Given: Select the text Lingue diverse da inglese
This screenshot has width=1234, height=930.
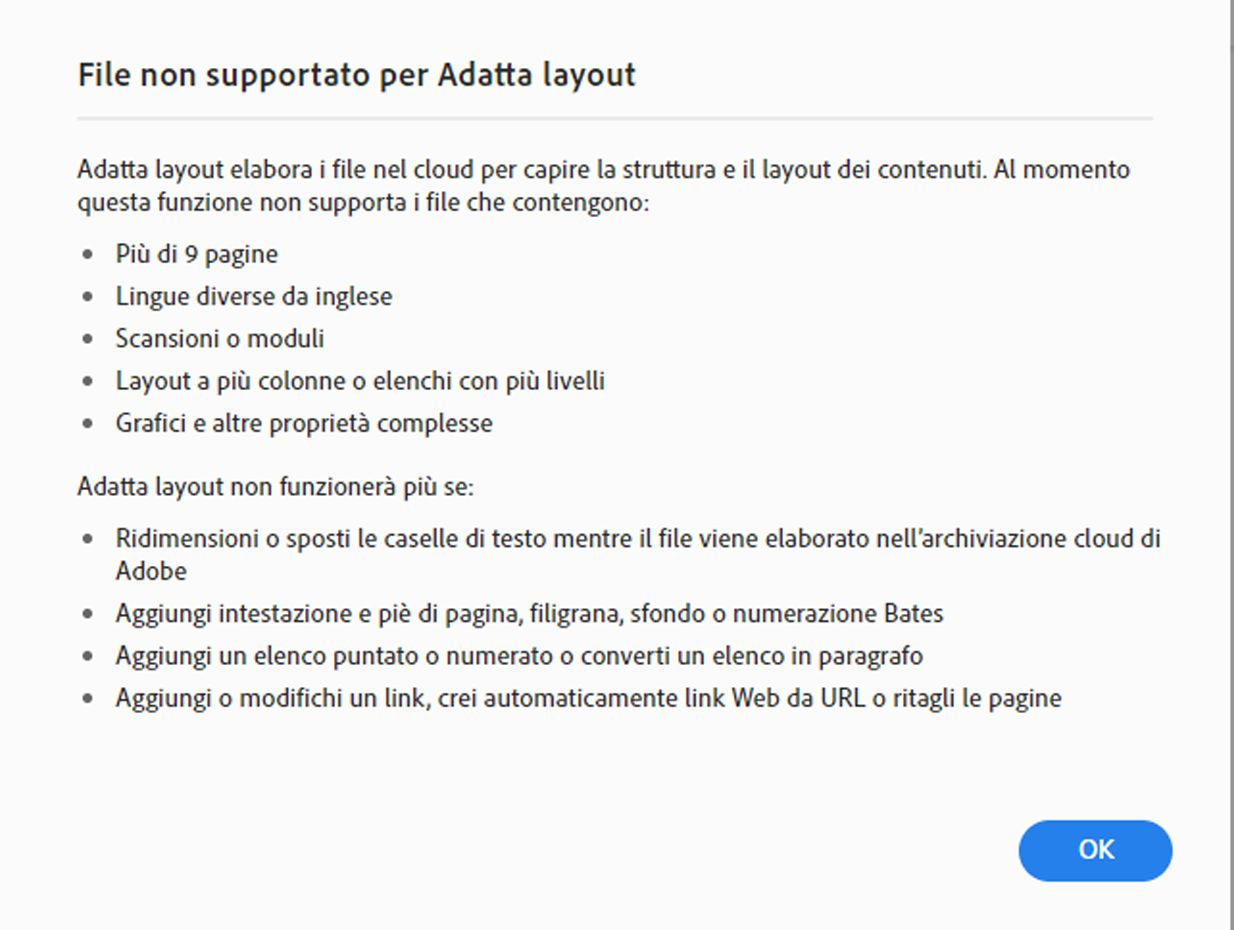Looking at the screenshot, I should click(255, 296).
